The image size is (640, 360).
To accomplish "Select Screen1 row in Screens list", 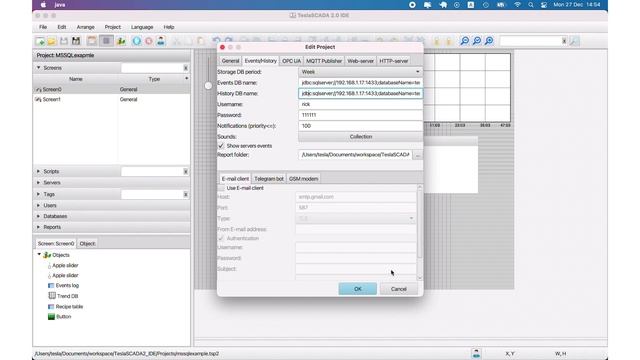I will (x=111, y=99).
